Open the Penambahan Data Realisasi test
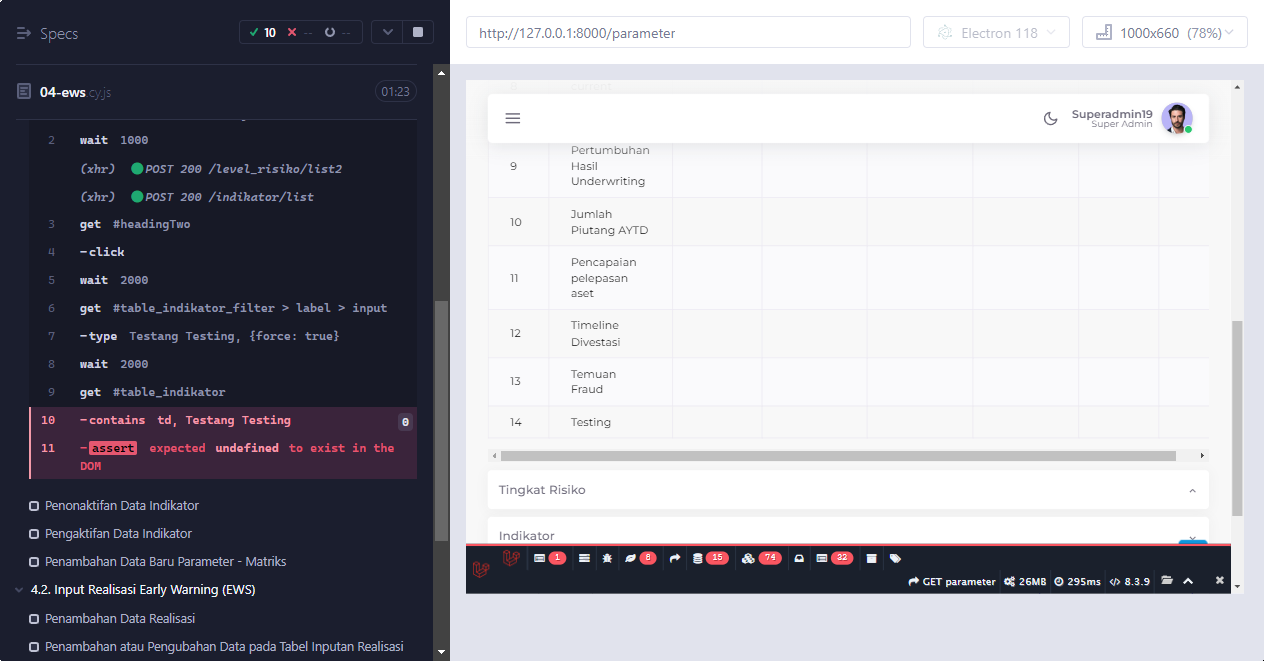This screenshot has width=1264, height=661. pyautogui.click(x=120, y=618)
